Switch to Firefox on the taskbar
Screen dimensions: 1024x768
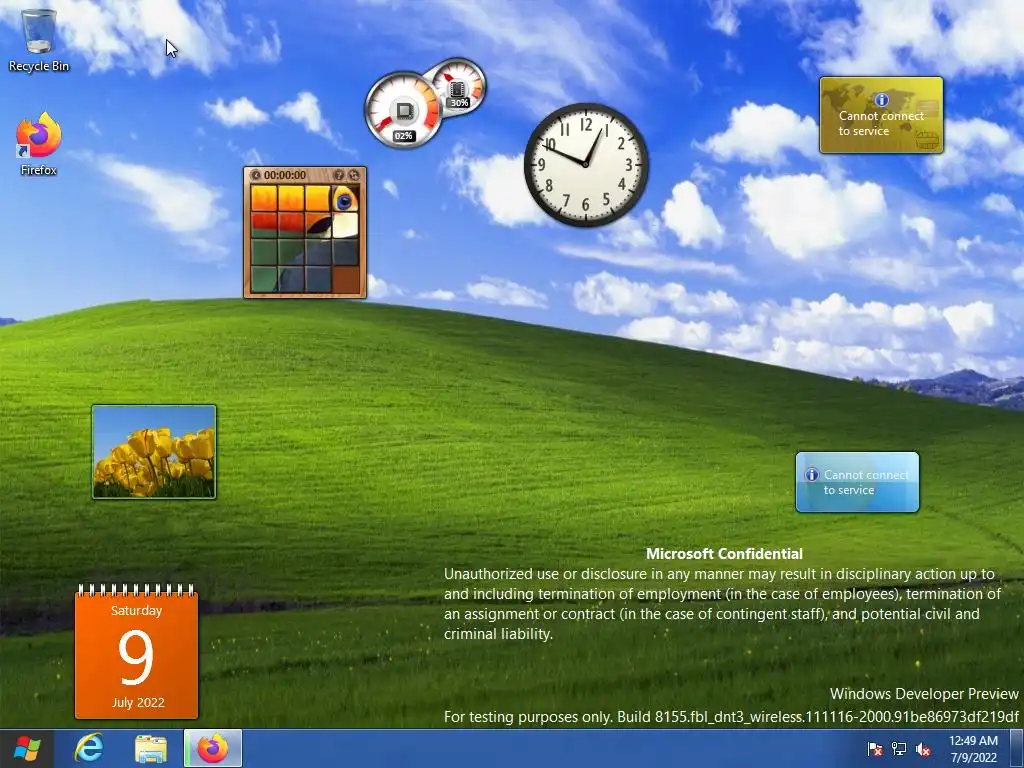pyautogui.click(x=213, y=748)
